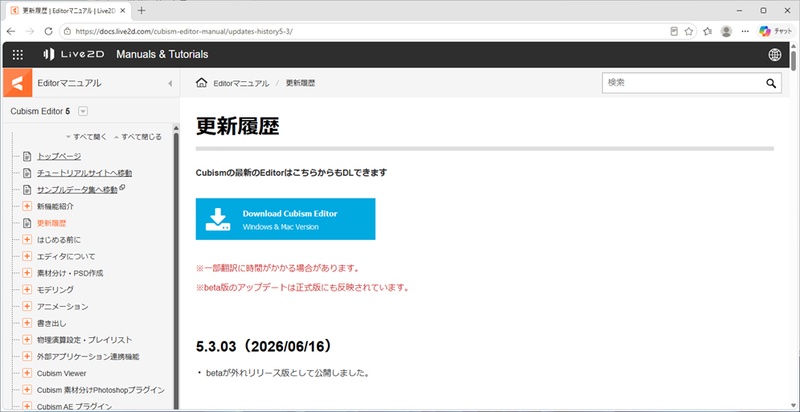Click the globe language icon

774,55
